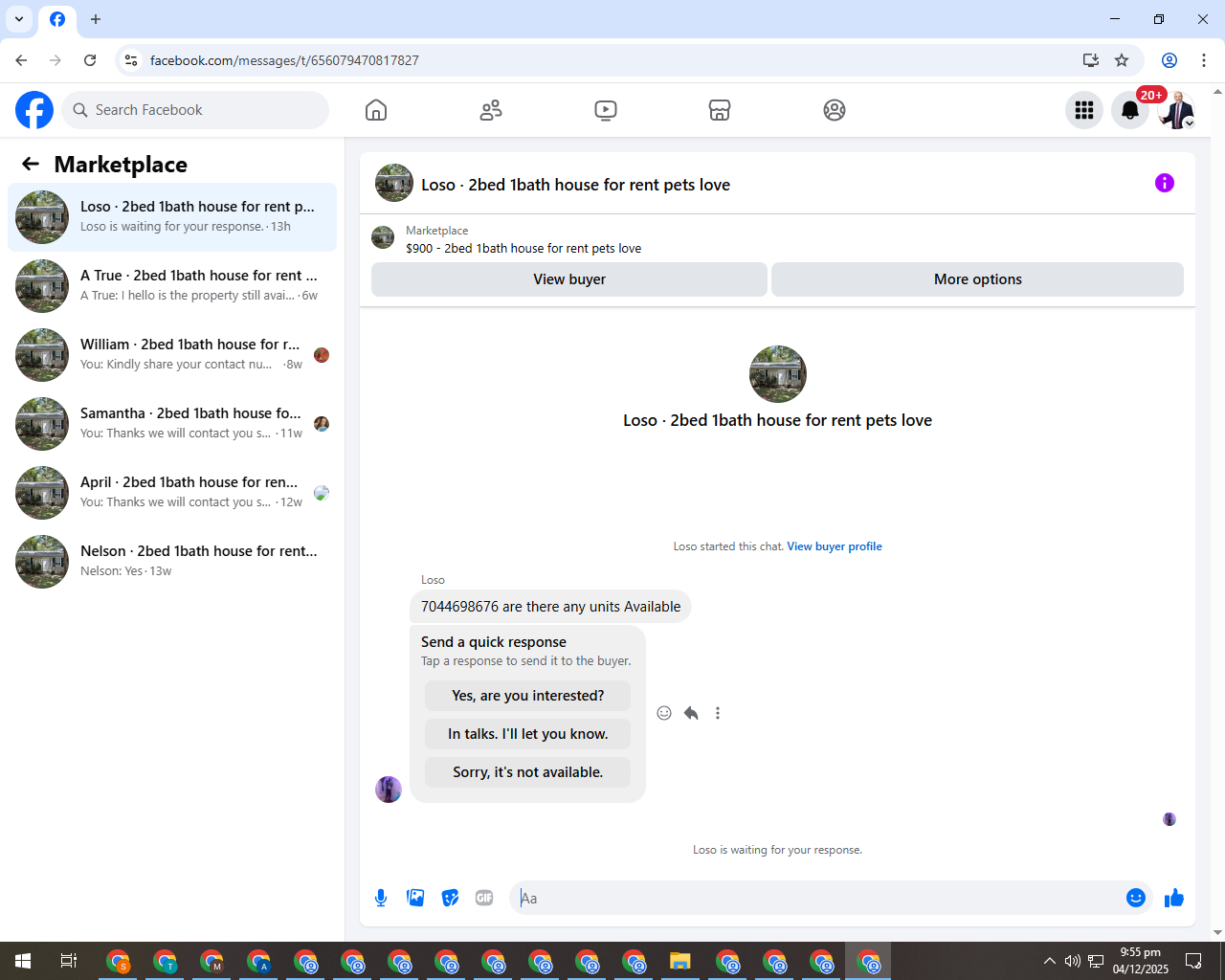This screenshot has width=1225, height=980.
Task: Click install app icon in address bar
Action: click(1090, 60)
